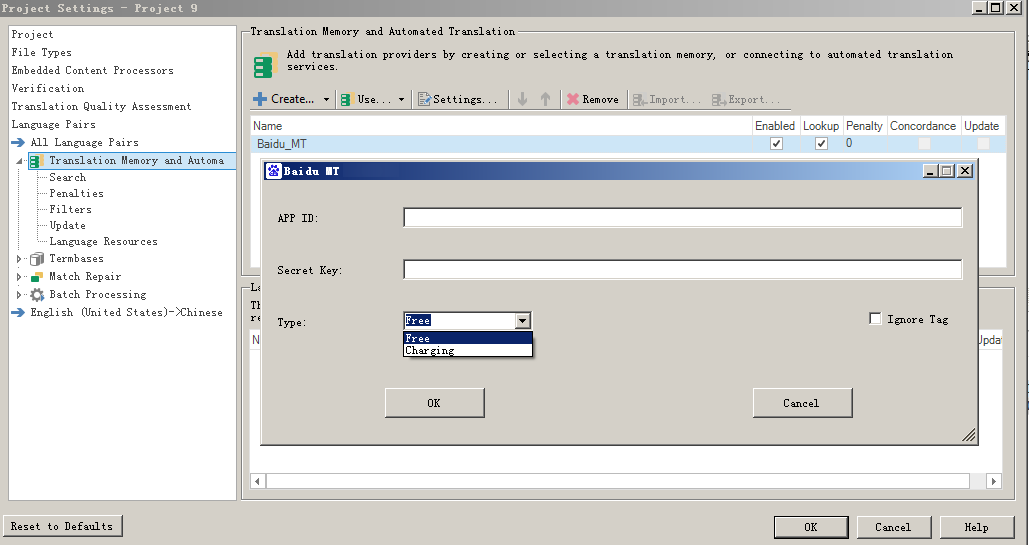Screen dimensions: 1029x545
Task: Click the Termbases icon
Action: pyautogui.click(x=37, y=259)
